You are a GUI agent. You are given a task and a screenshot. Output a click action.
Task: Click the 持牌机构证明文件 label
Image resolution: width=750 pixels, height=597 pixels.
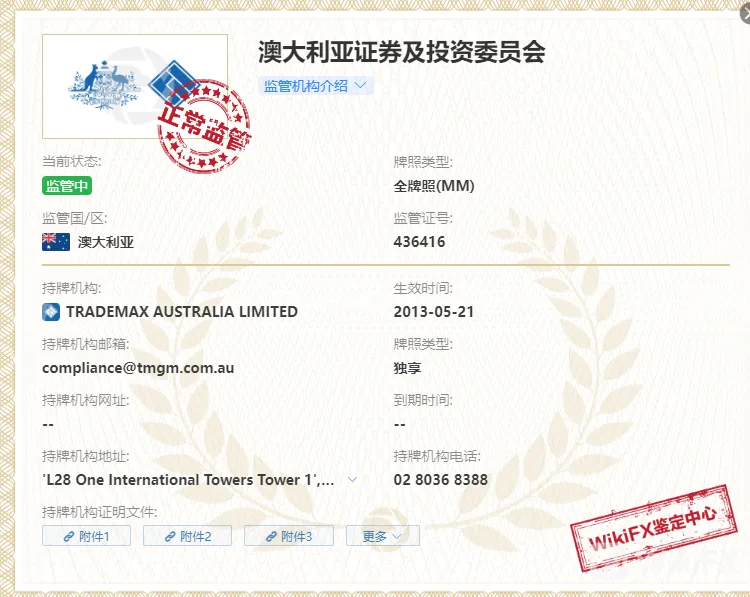pyautogui.click(x=99, y=512)
